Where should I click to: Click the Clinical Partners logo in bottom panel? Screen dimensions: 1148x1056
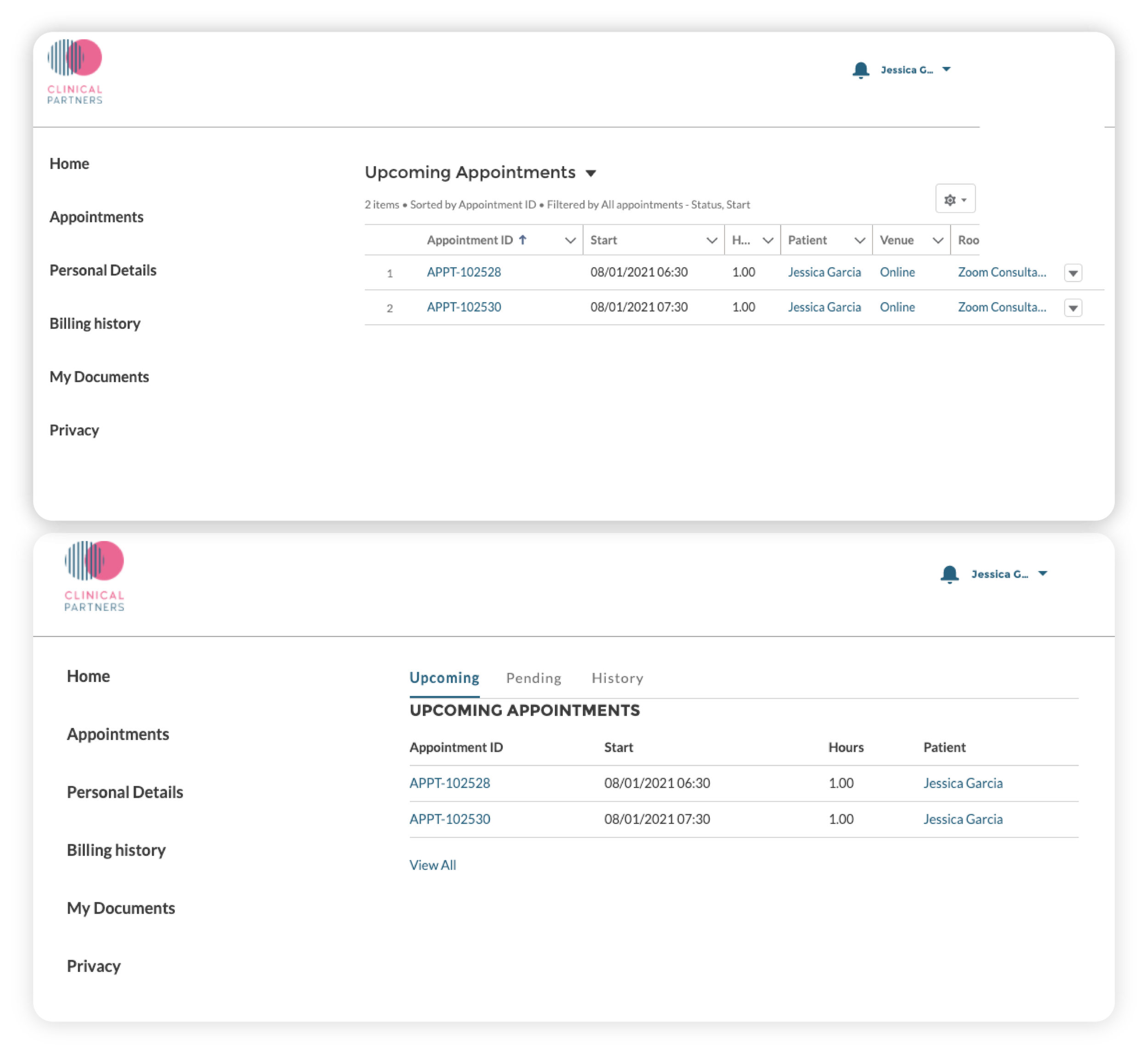tap(94, 576)
